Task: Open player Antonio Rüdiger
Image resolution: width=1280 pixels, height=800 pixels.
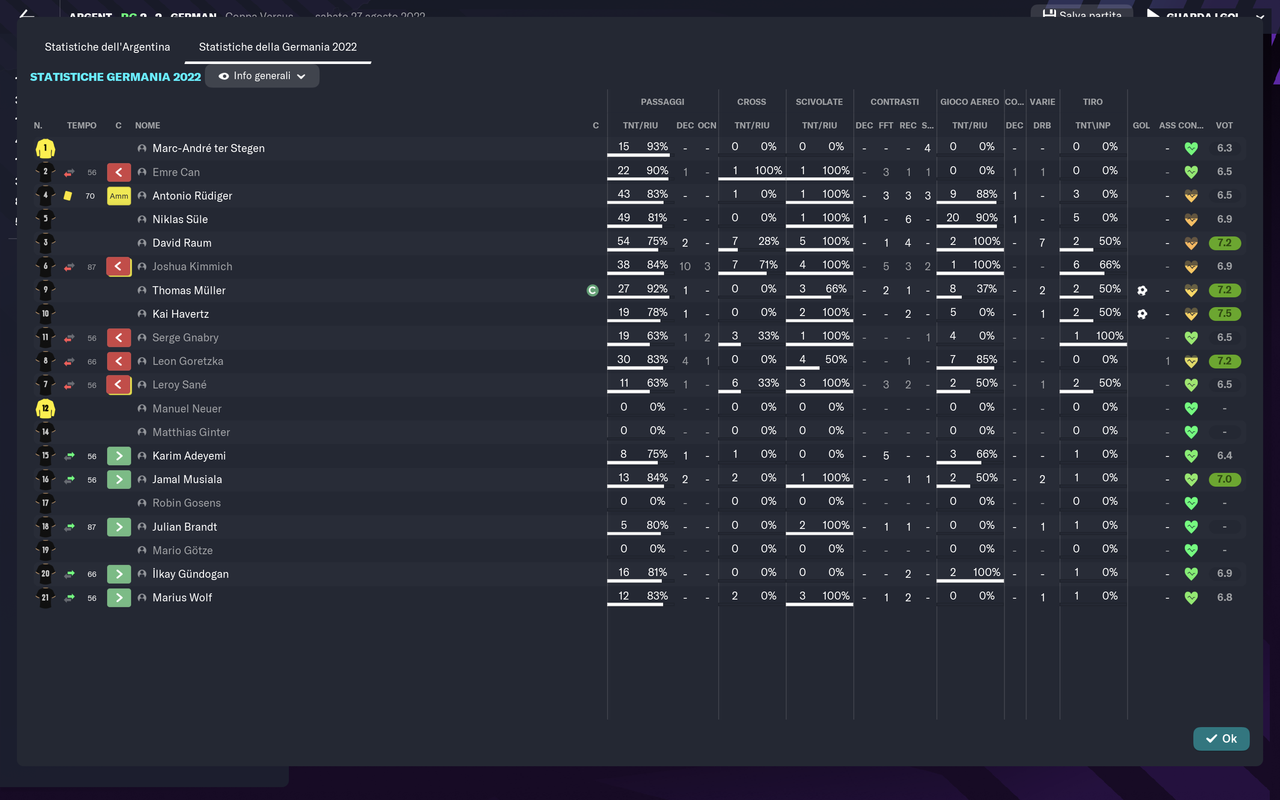Action: [x=192, y=196]
